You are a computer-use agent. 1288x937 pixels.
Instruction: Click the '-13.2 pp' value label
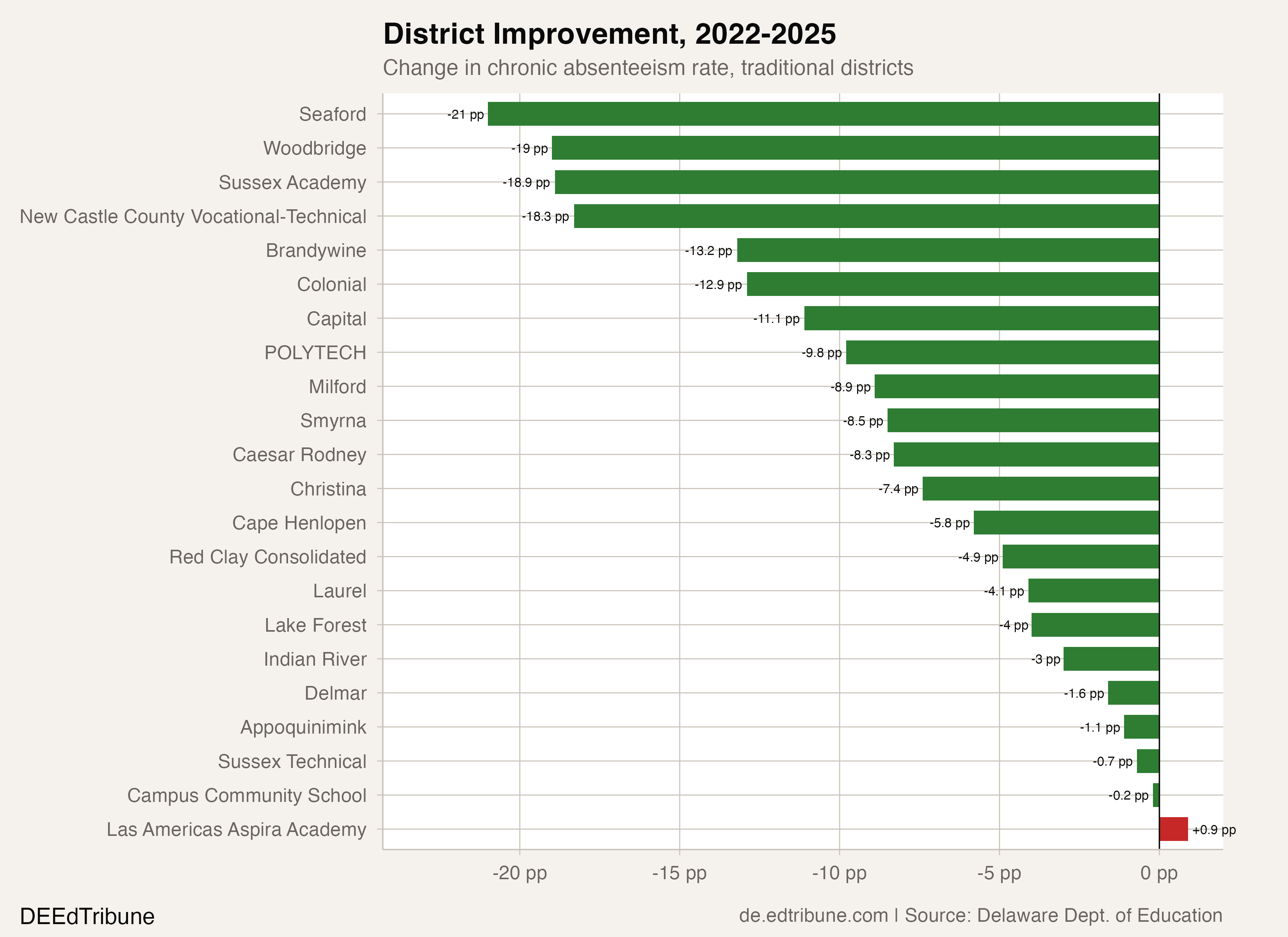coord(708,251)
